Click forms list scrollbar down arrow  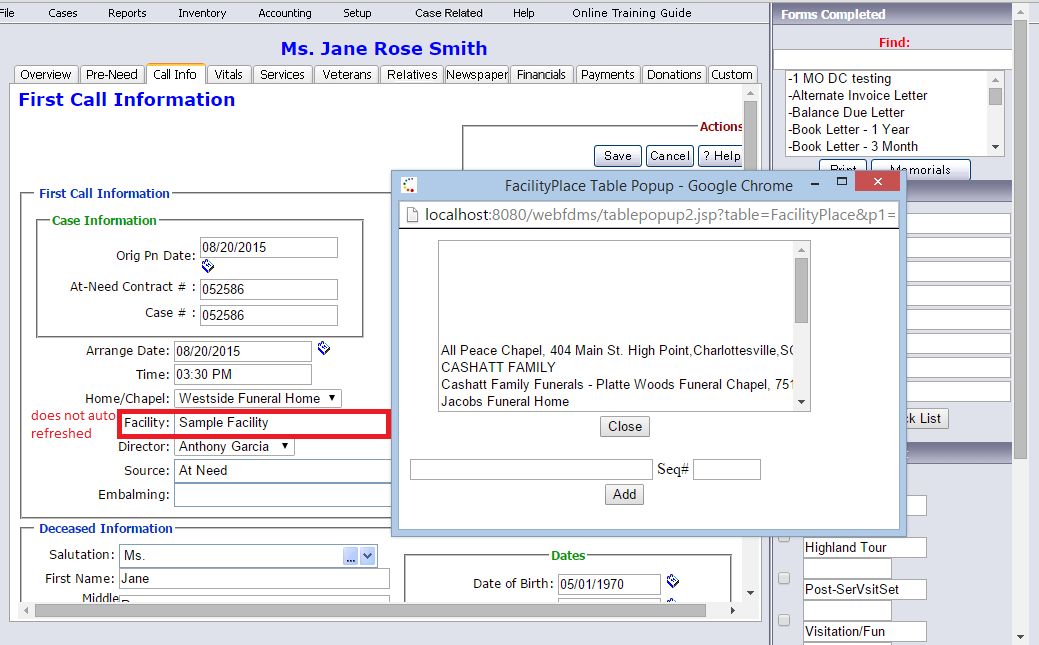(995, 147)
